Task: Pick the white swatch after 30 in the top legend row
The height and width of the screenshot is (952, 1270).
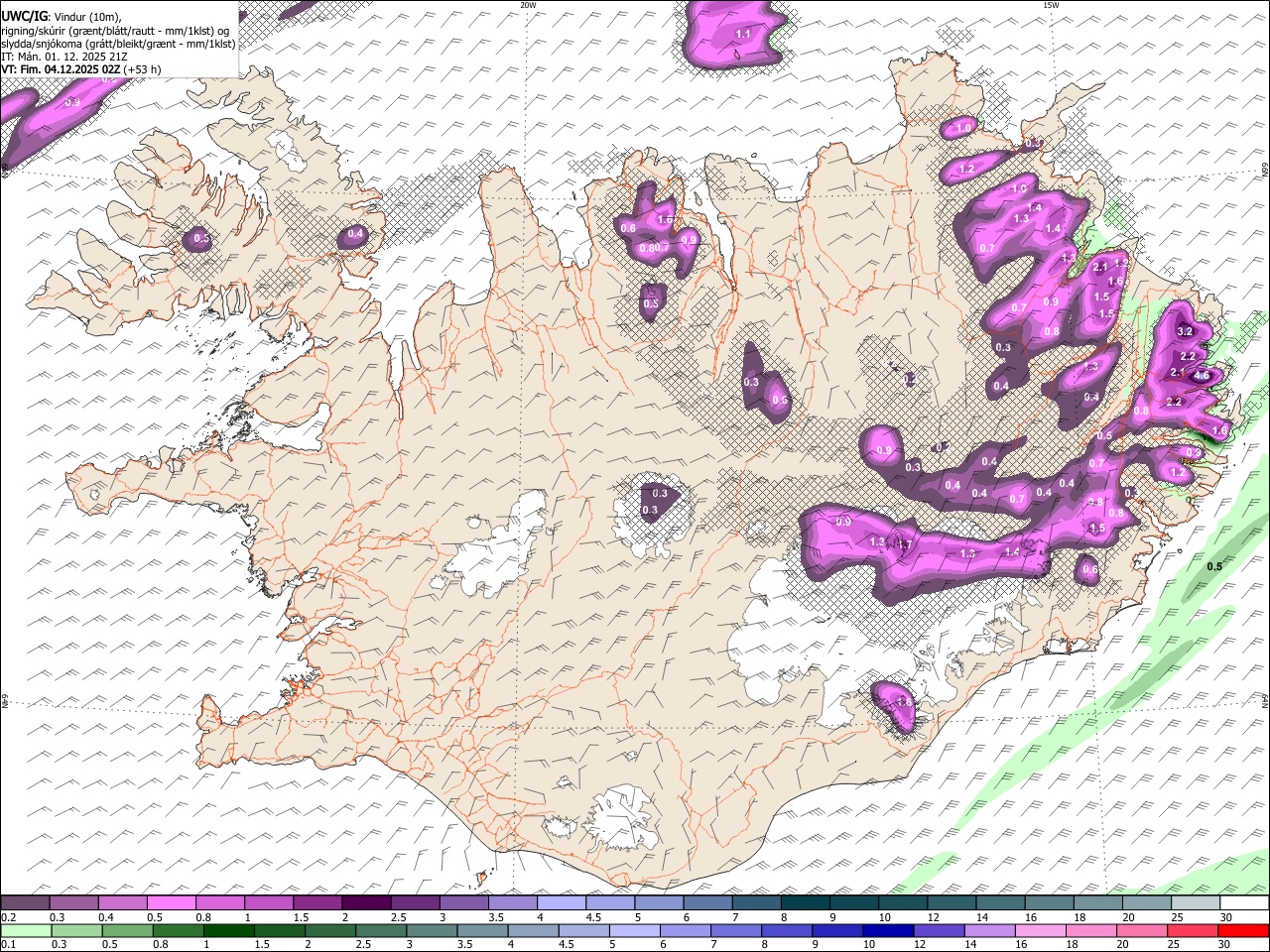Action: (x=1244, y=903)
